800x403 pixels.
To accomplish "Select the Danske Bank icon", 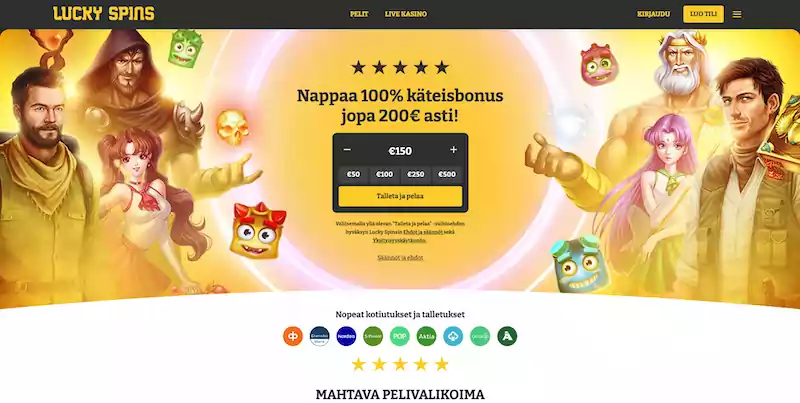I will coord(320,336).
